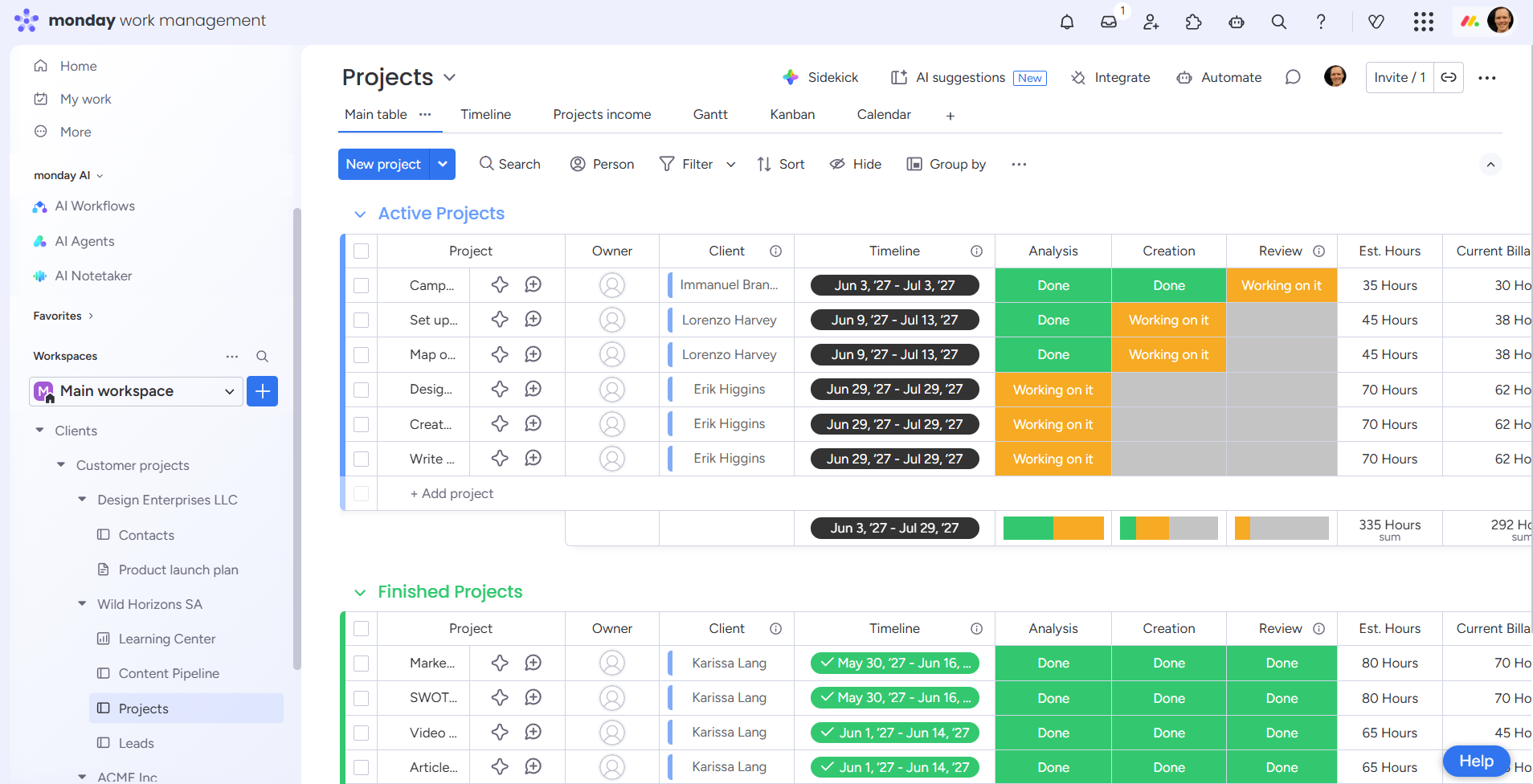Click the search magnifier in top bar
1533x784 pixels.
click(x=1279, y=22)
